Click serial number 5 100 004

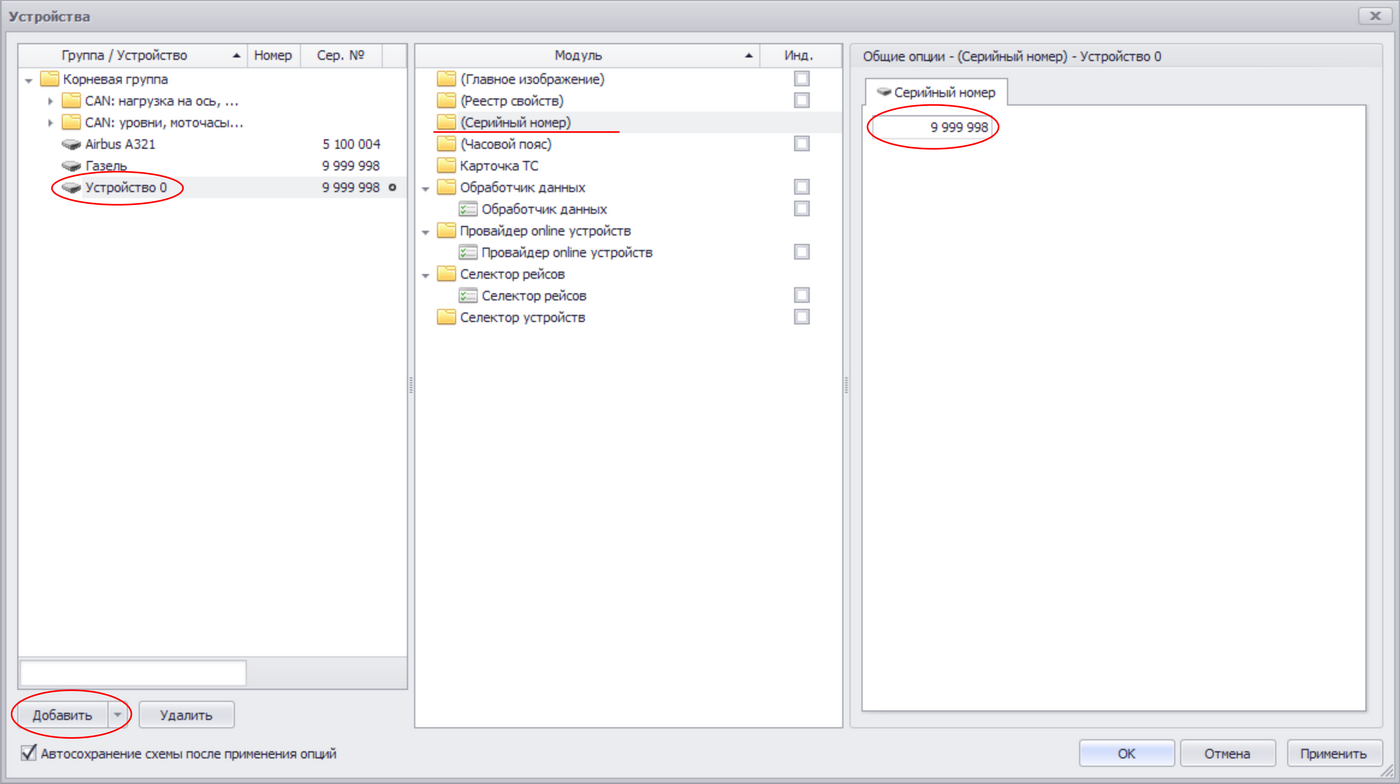pyautogui.click(x=351, y=144)
